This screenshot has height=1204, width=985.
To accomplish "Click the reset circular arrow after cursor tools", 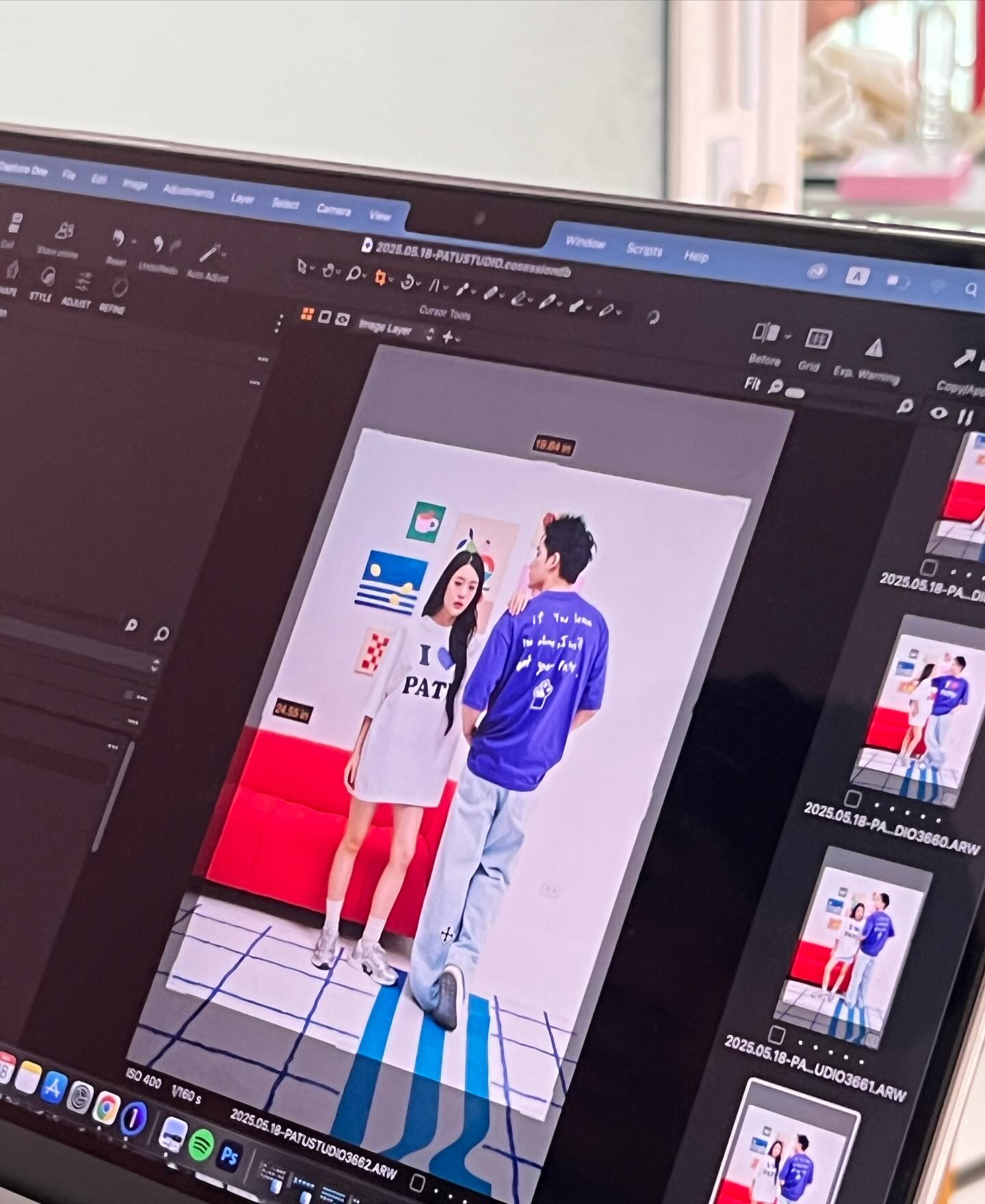I will (x=653, y=317).
